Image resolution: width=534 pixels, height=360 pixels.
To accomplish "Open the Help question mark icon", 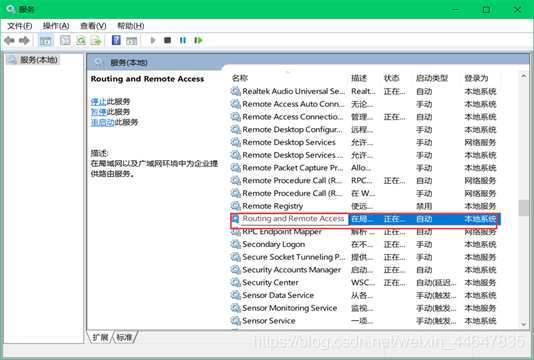I will coord(116,40).
